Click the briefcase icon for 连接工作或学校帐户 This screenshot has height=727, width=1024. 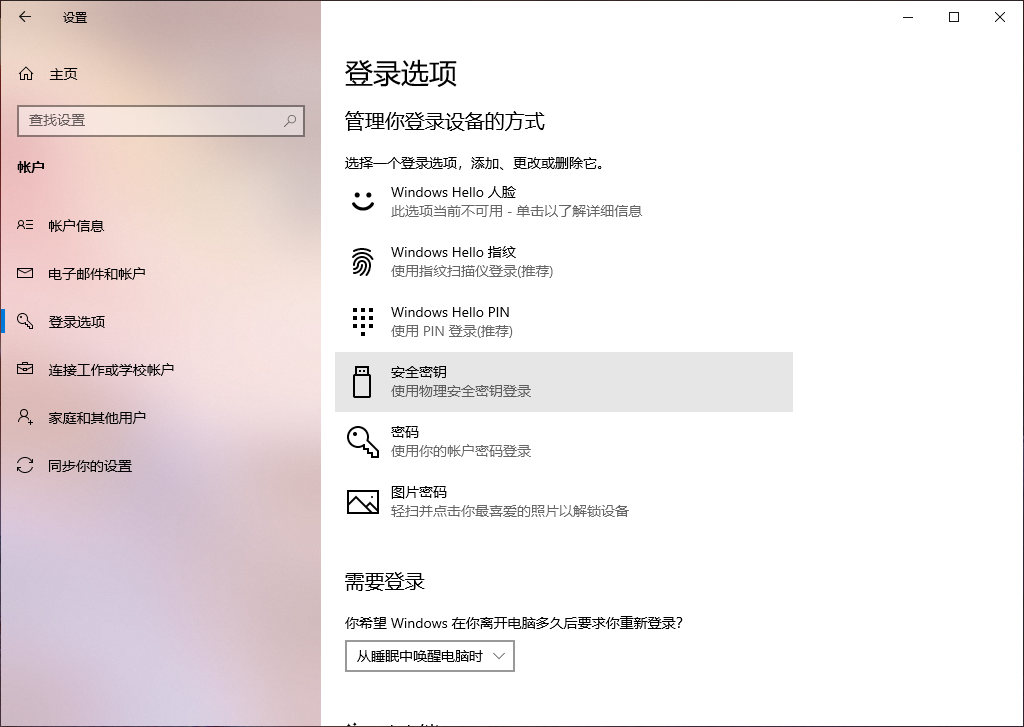25,369
